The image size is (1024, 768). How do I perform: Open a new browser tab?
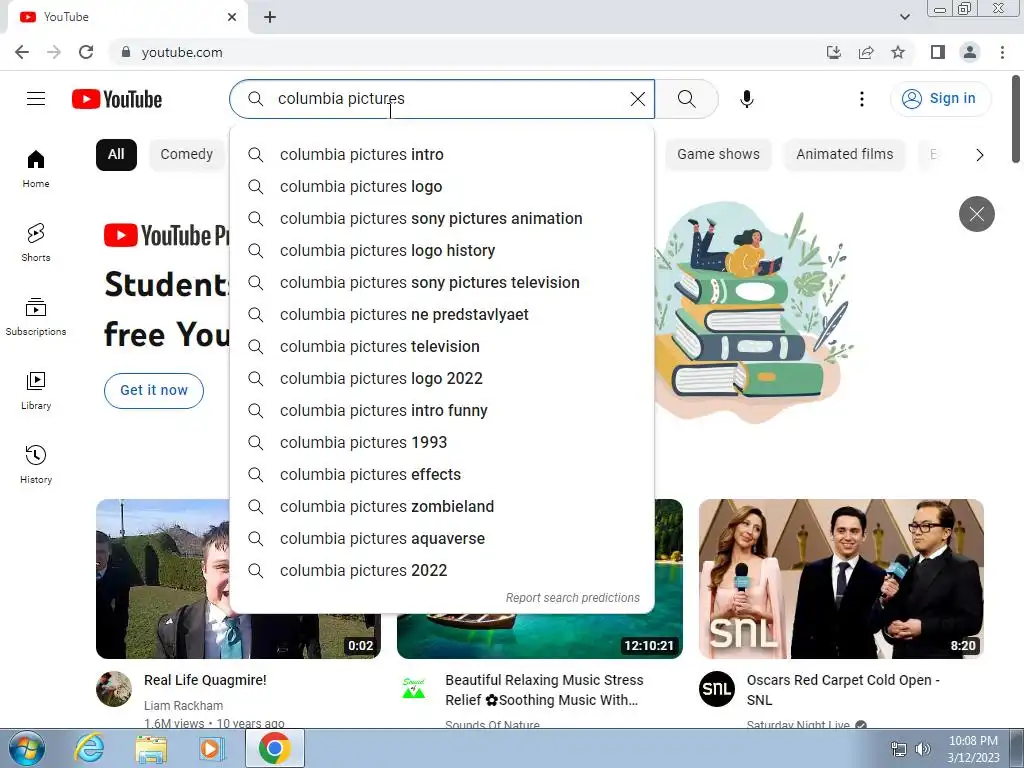tap(270, 17)
